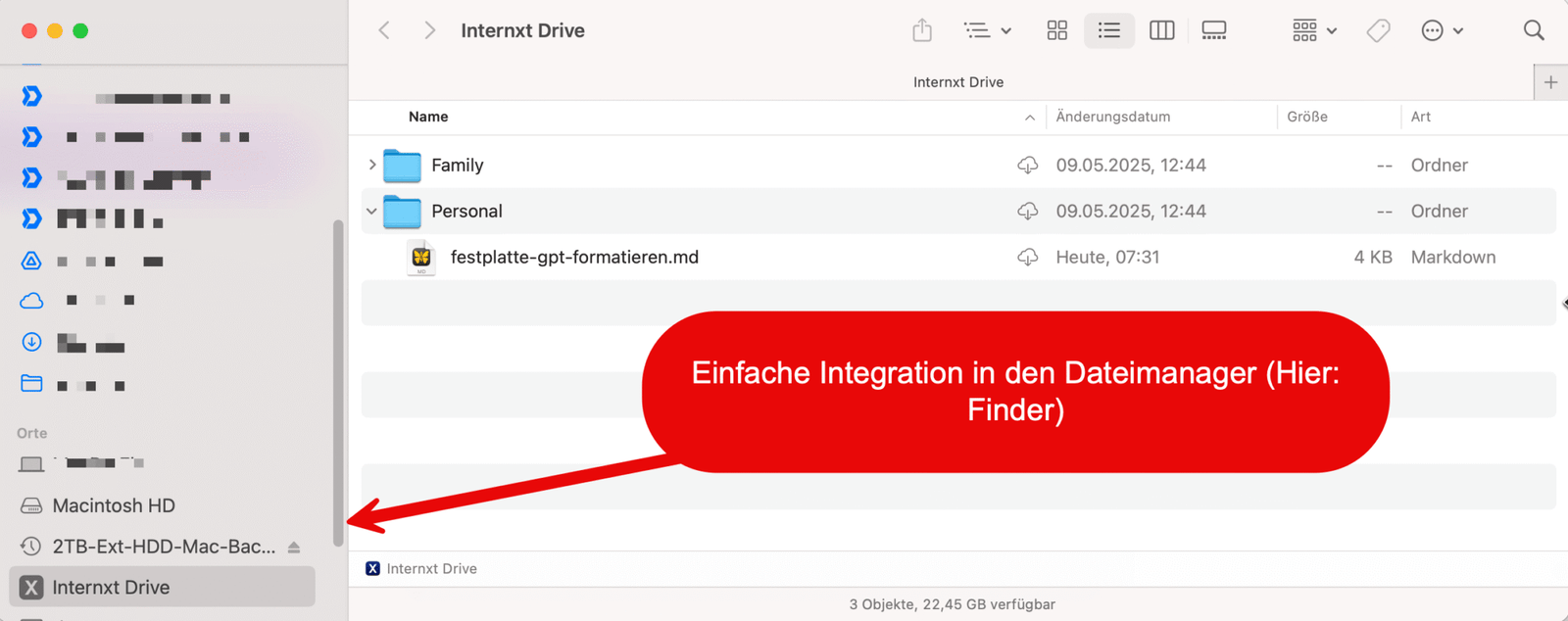
Task: Select the Markdown type cell
Action: click(x=1453, y=258)
